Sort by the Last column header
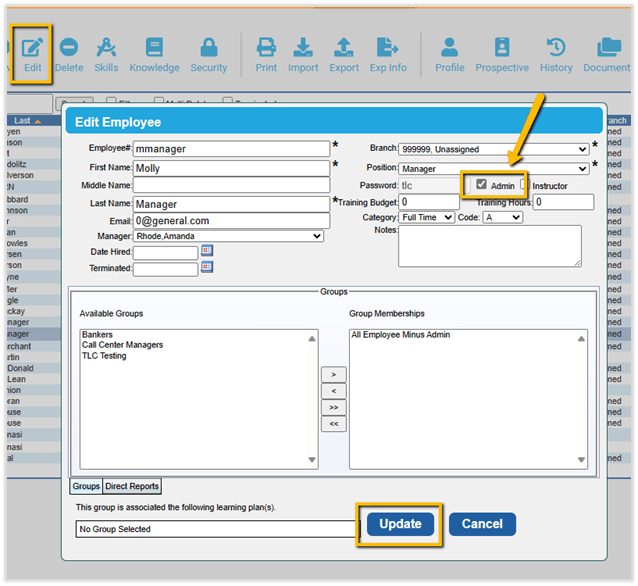This screenshot has height=586, width=638. (x=27, y=120)
